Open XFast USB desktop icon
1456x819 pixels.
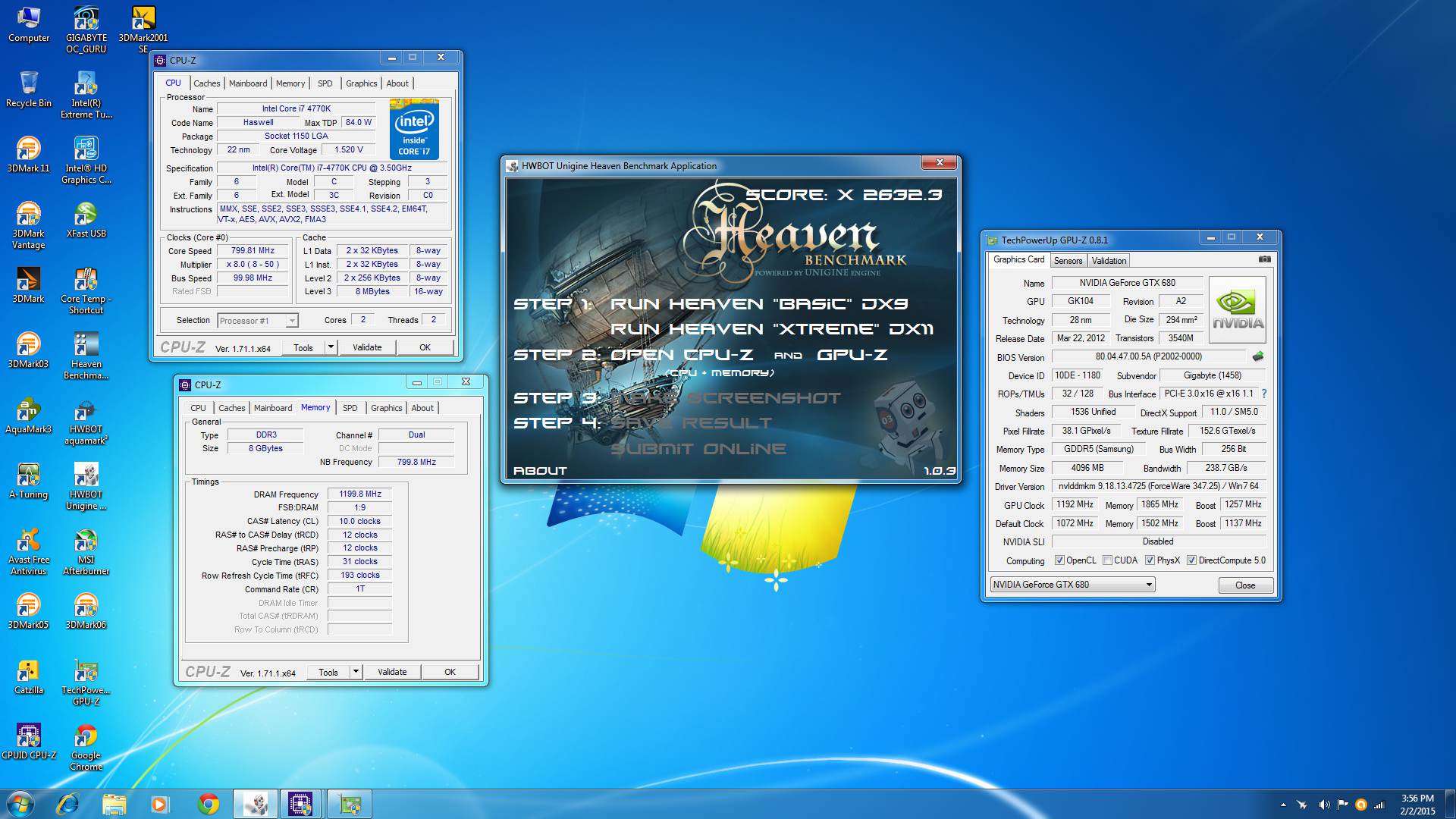86,220
